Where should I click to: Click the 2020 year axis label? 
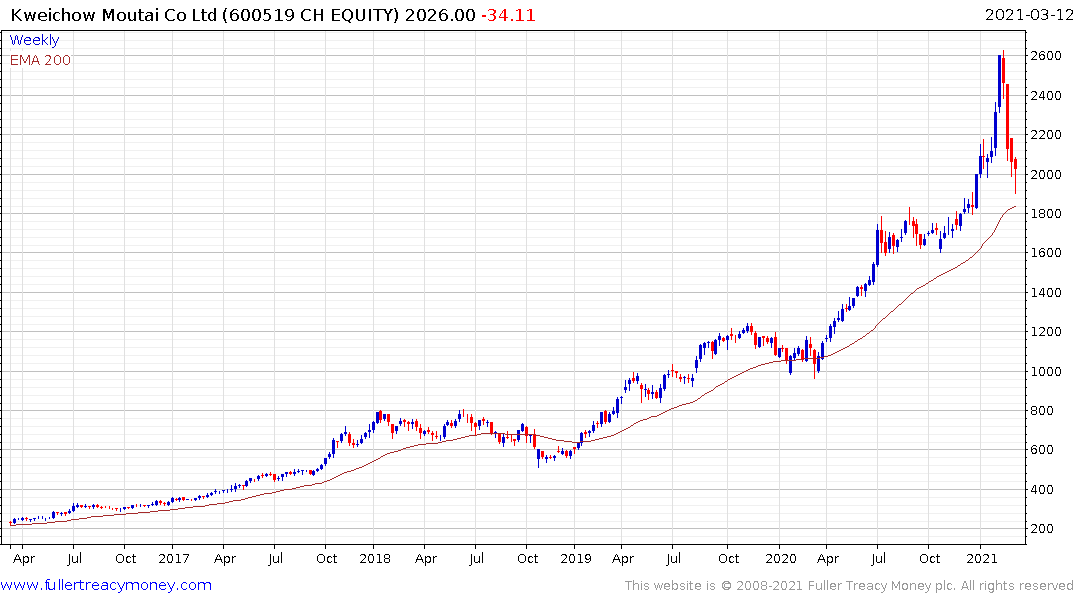coord(780,558)
